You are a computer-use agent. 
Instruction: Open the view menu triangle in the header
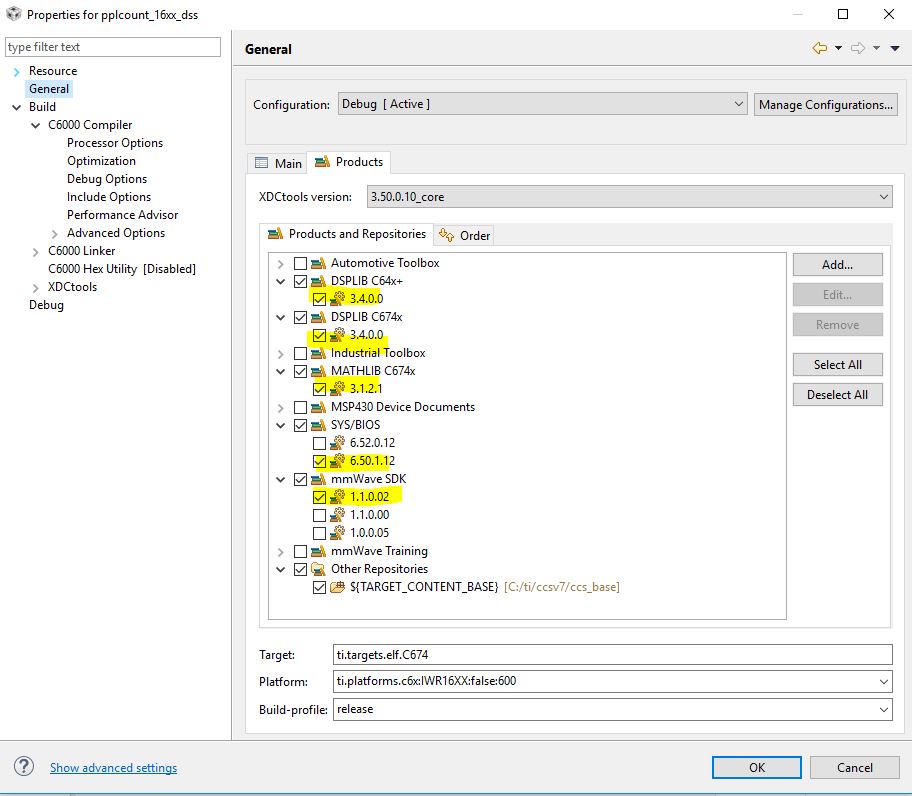pyautogui.click(x=895, y=48)
